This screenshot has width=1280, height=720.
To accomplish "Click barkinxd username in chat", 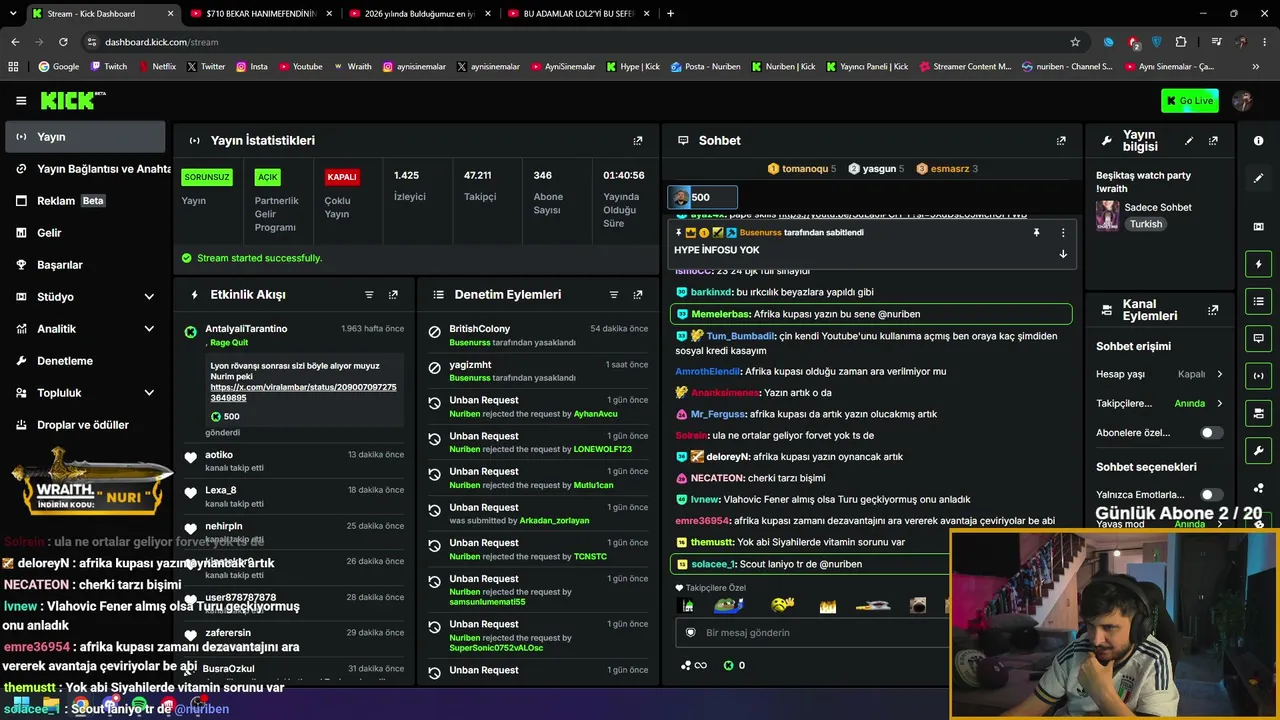I will 711,292.
